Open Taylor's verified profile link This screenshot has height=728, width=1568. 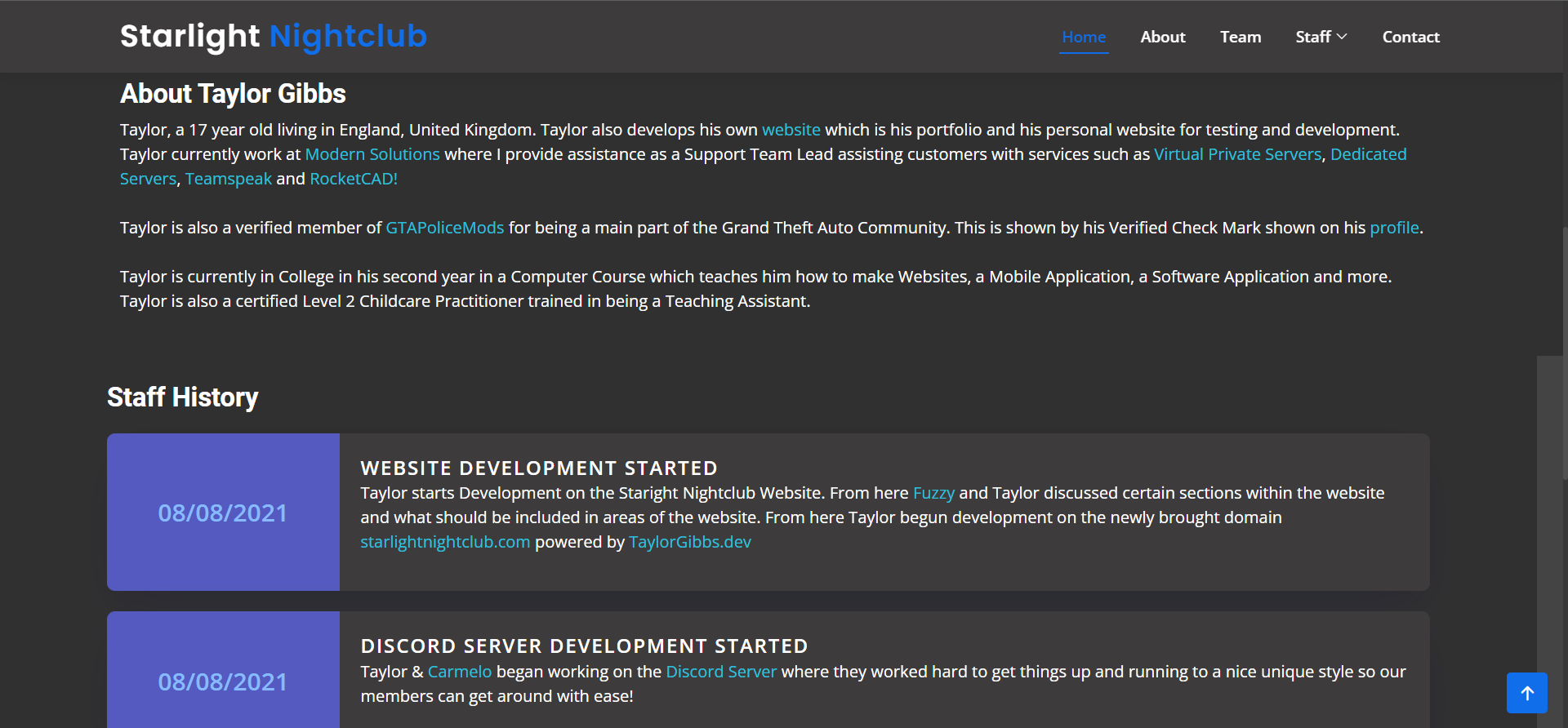pos(1393,228)
